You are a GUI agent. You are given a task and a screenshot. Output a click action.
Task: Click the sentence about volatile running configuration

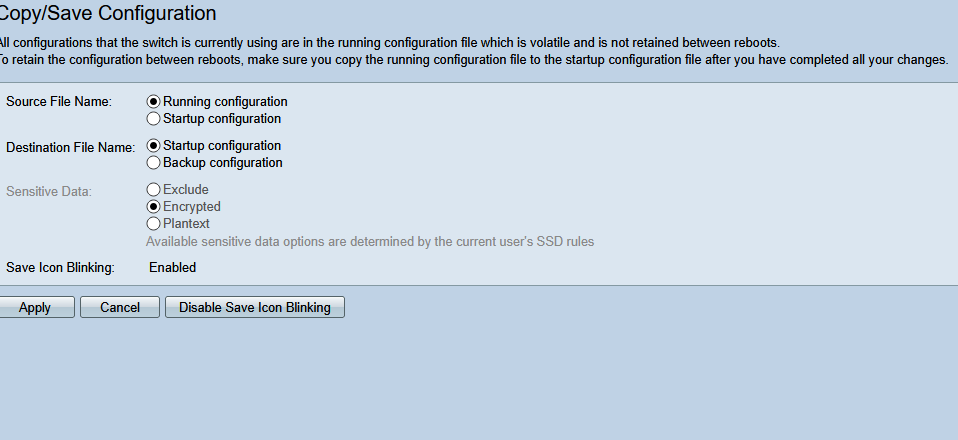[388, 43]
